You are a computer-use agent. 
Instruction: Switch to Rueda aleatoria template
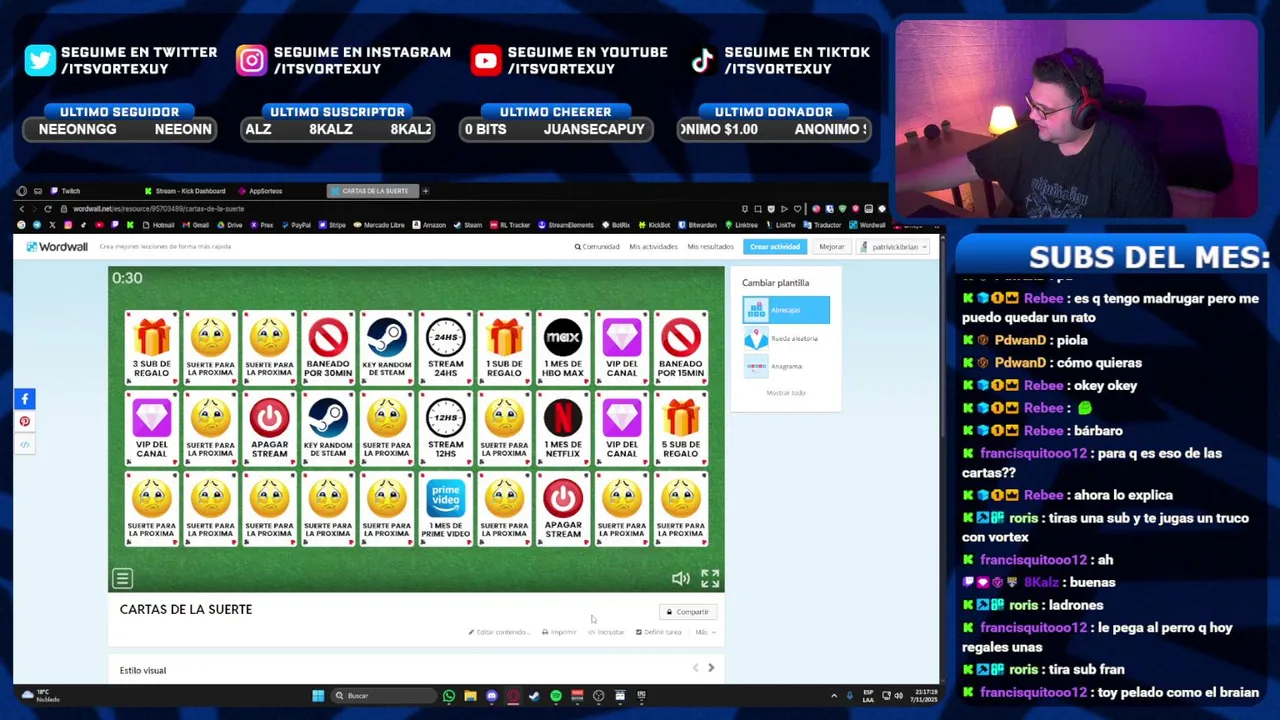[x=786, y=338]
